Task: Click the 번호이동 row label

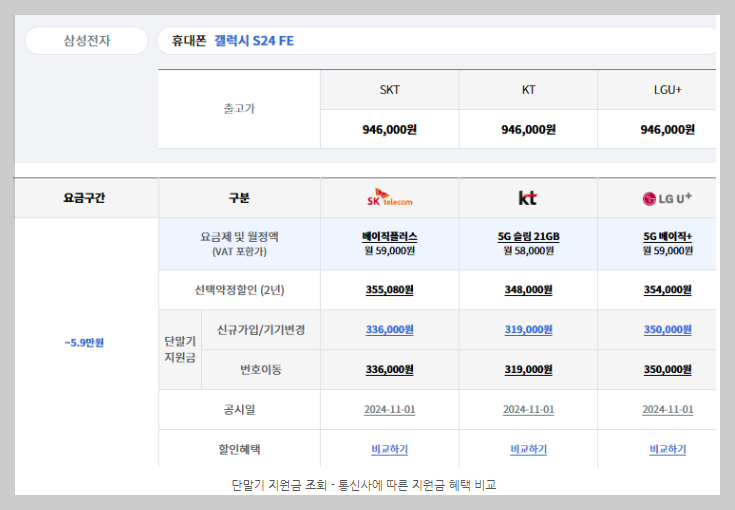Action: pyautogui.click(x=261, y=369)
